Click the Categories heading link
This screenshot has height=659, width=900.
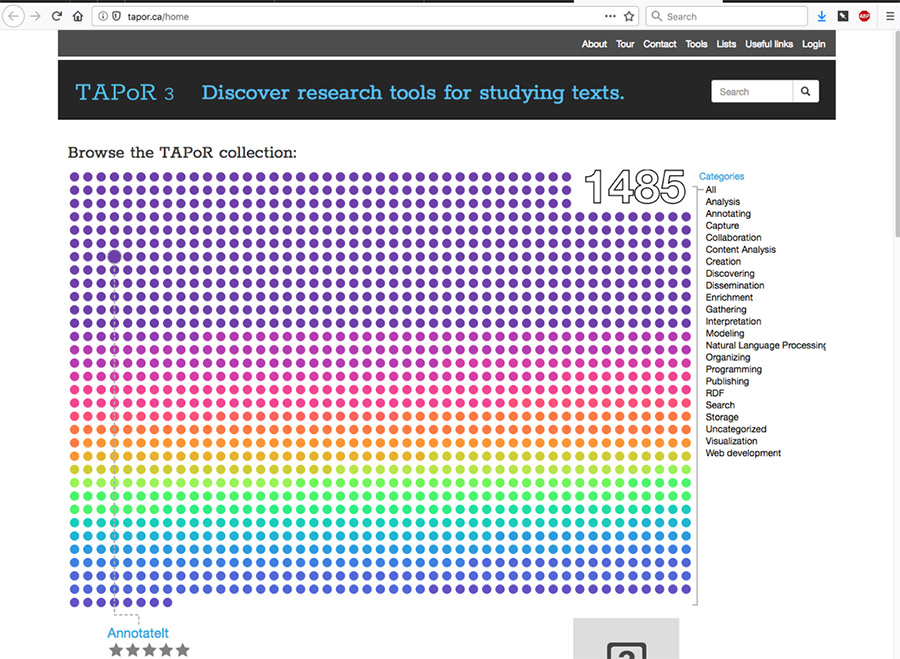[x=721, y=176]
